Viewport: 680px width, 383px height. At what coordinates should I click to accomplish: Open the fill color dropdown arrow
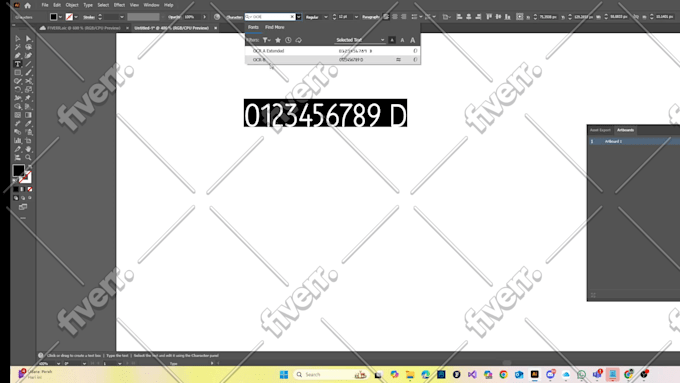pyautogui.click(x=60, y=17)
